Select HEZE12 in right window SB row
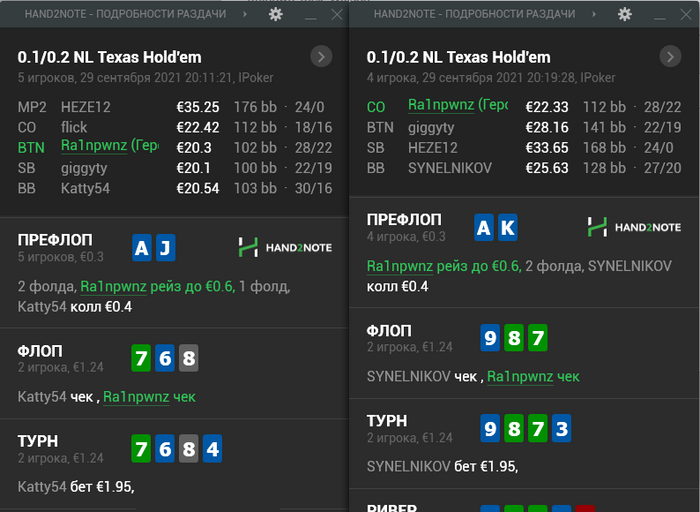This screenshot has width=700, height=512. point(433,148)
